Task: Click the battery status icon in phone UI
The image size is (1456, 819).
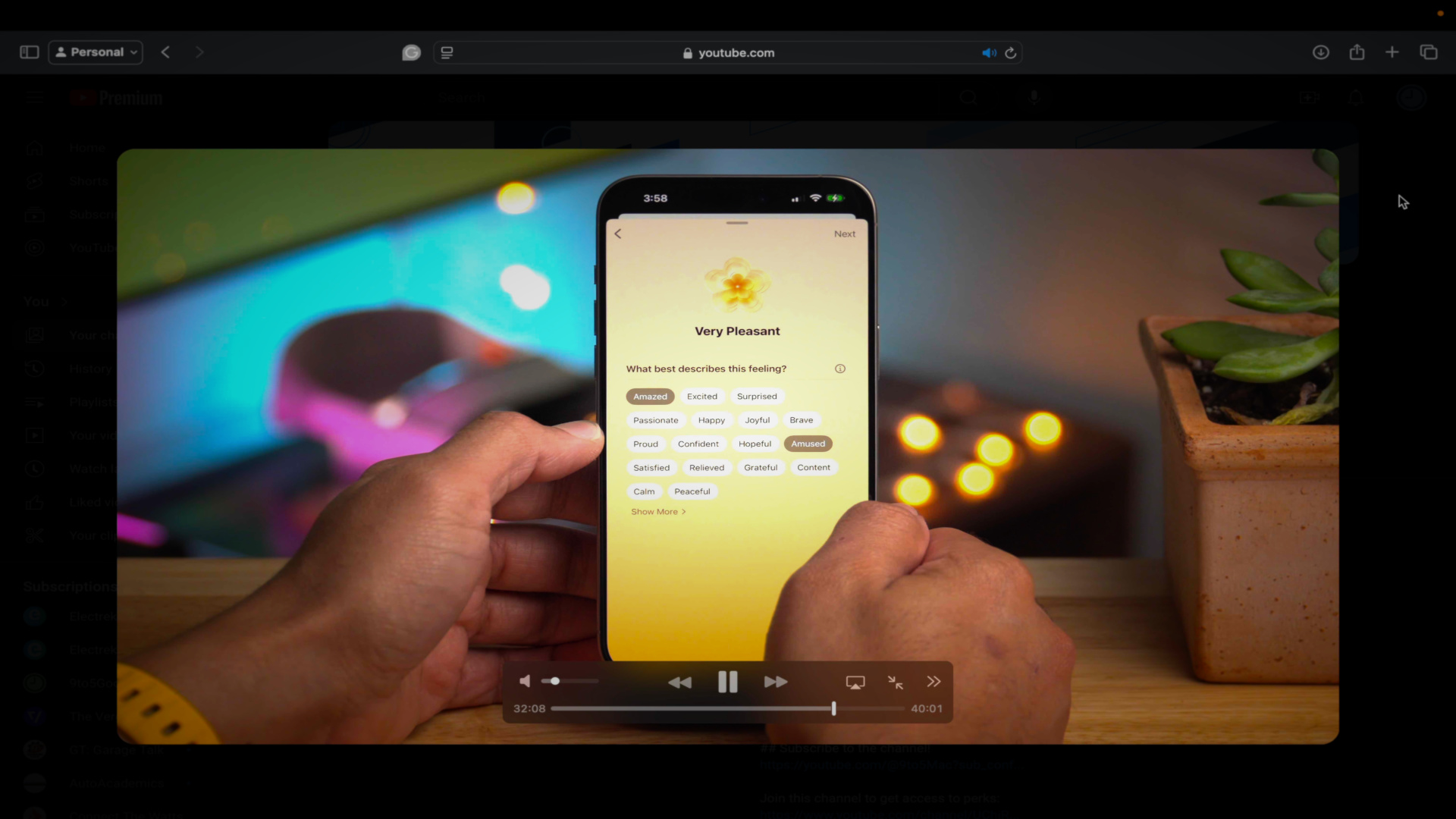Action: pyautogui.click(x=835, y=199)
